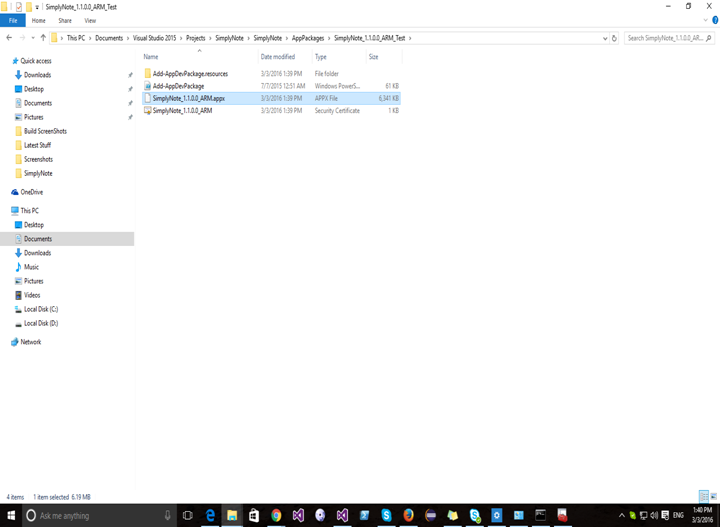Go up one folder level arrow
The height and width of the screenshot is (527, 720).
click(x=43, y=38)
